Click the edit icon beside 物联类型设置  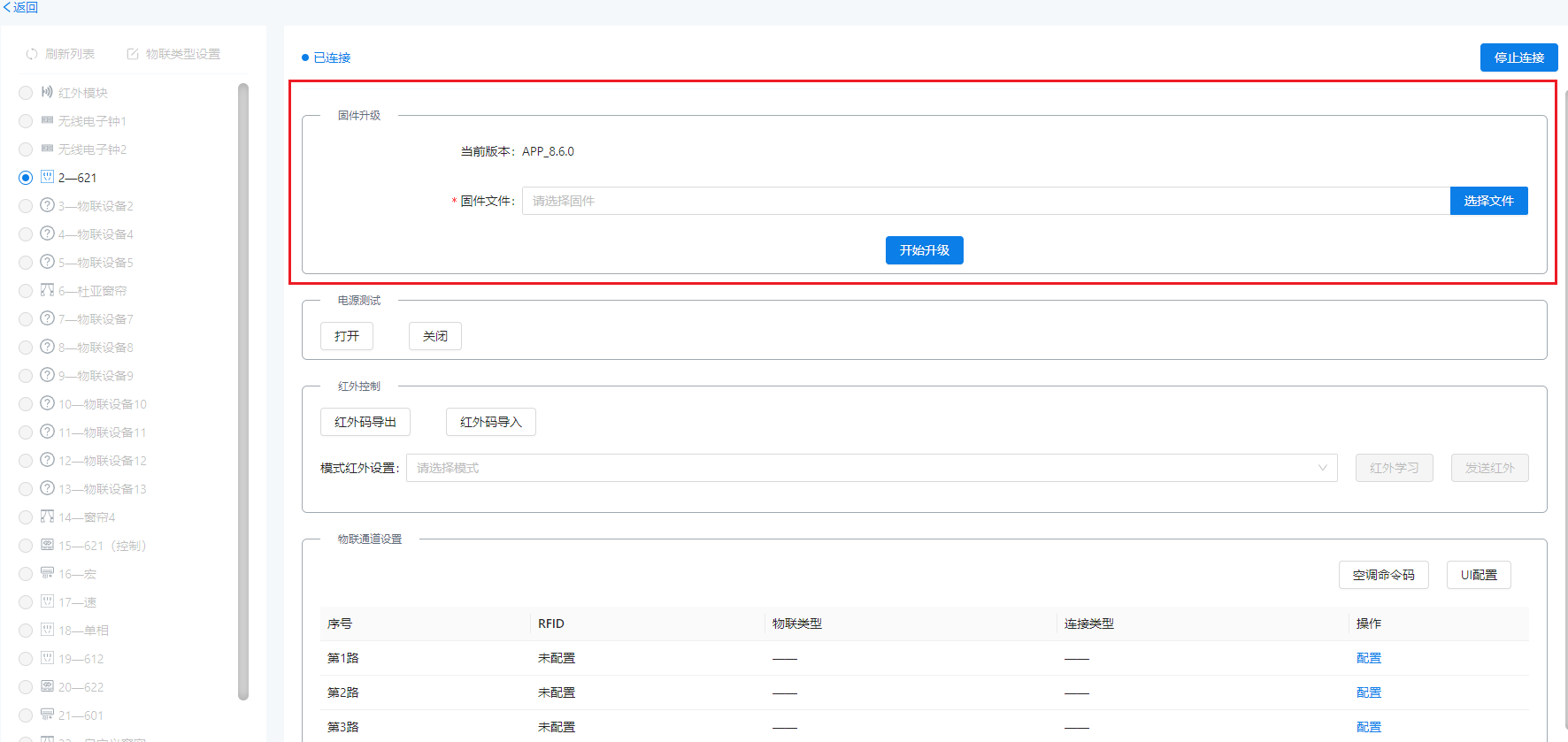(133, 54)
